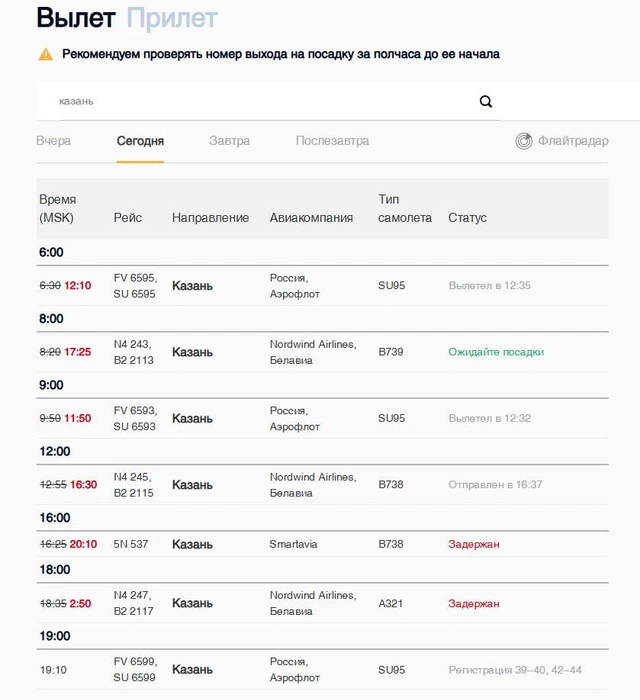Image resolution: width=640 pixels, height=700 pixels.
Task: Click Задержан status for A321 flight
Action: 474,604
